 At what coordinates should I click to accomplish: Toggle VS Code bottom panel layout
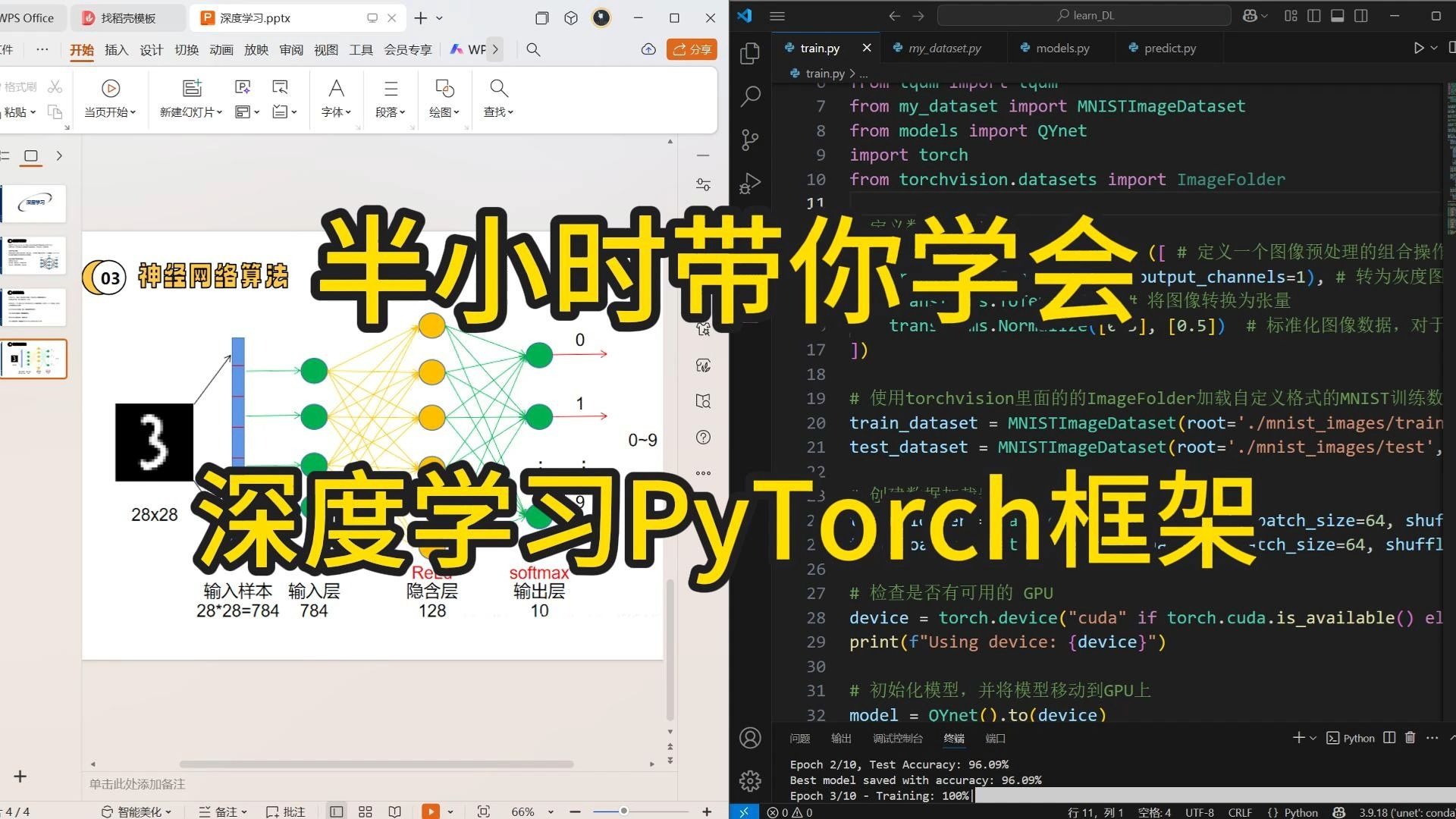point(1338,16)
